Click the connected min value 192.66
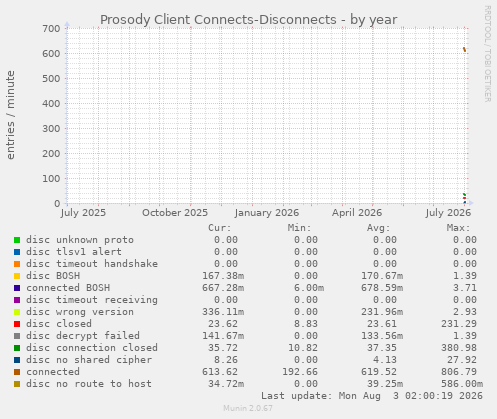Viewport: 497px width, 419px height. (300, 372)
